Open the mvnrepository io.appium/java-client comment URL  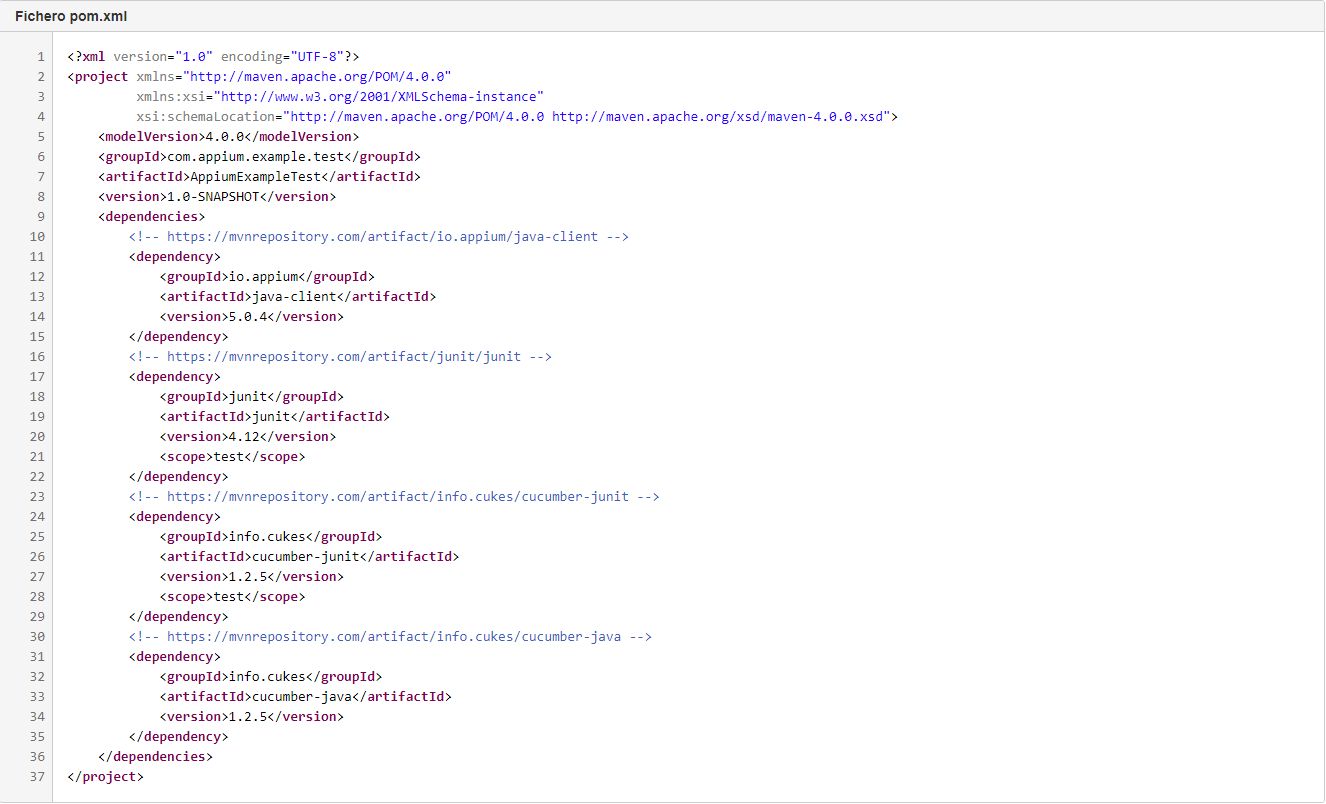coord(382,236)
